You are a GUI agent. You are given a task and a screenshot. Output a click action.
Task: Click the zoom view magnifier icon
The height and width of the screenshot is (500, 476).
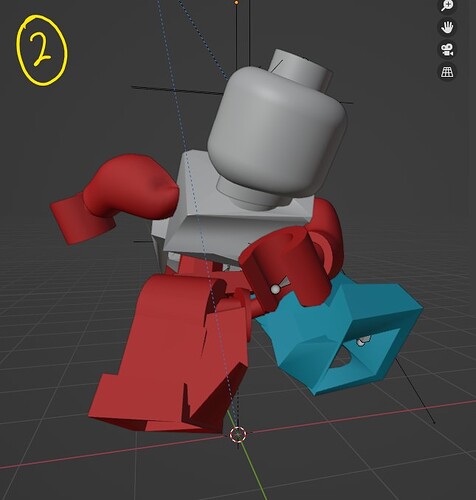pos(447,6)
